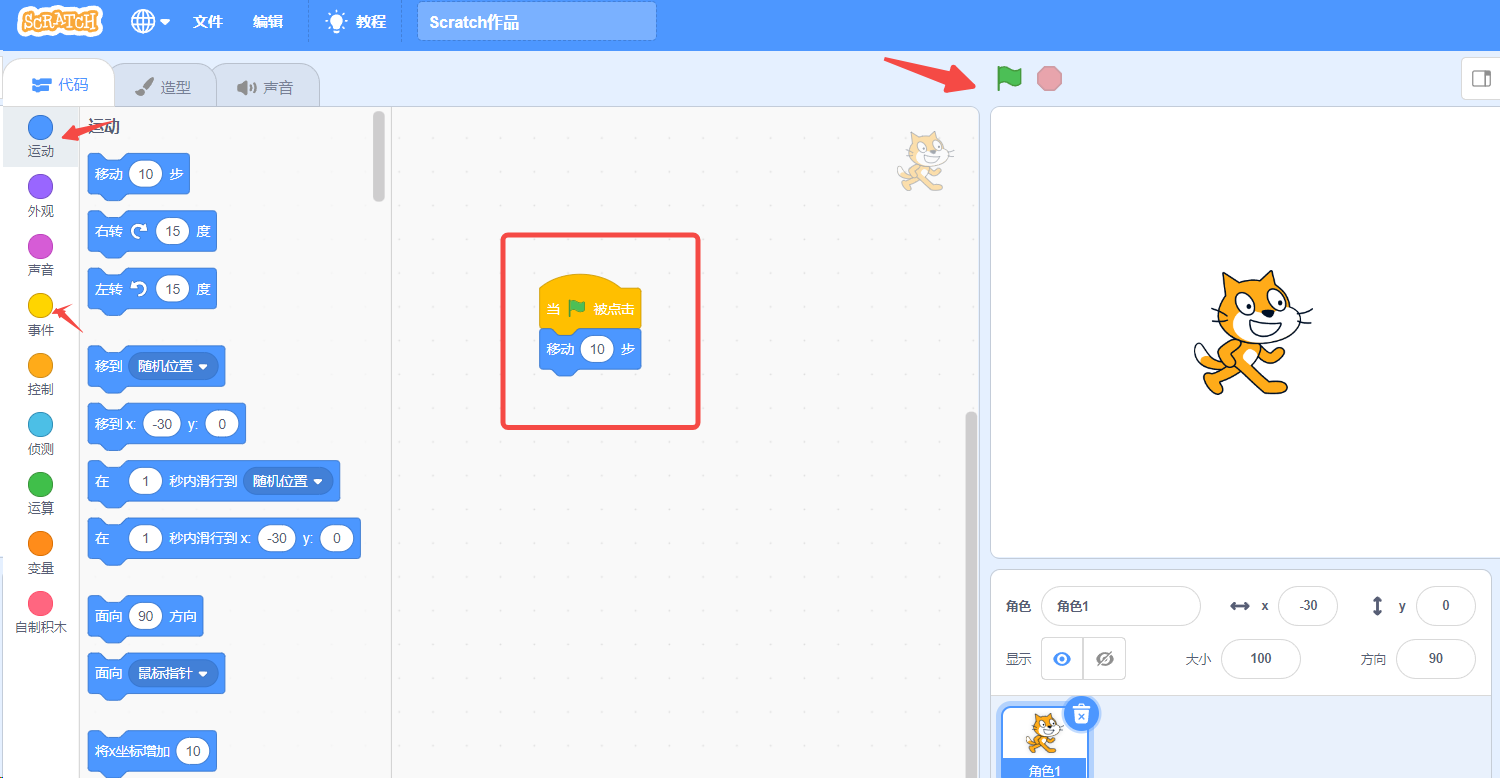This screenshot has width=1500, height=778.
Task: Switch to the 代码 tab
Action: [59, 85]
